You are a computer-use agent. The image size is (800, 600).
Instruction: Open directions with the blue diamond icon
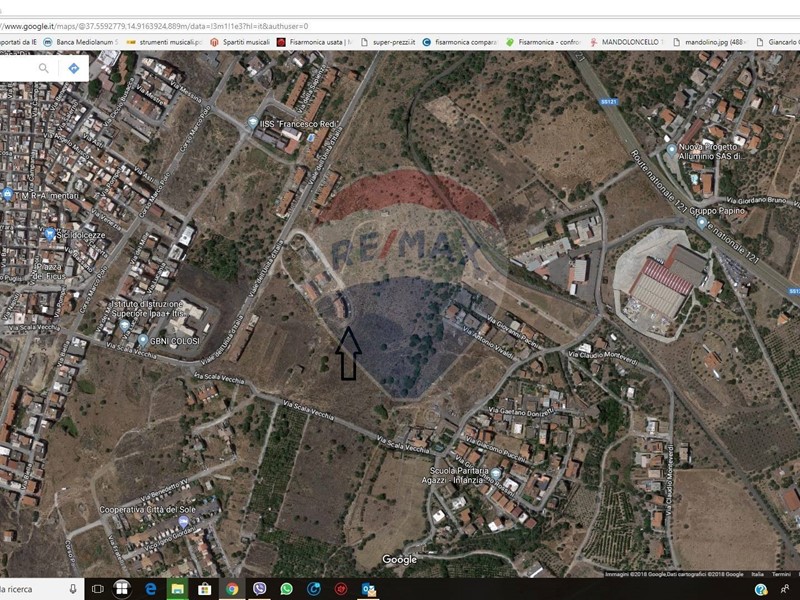coord(74,68)
